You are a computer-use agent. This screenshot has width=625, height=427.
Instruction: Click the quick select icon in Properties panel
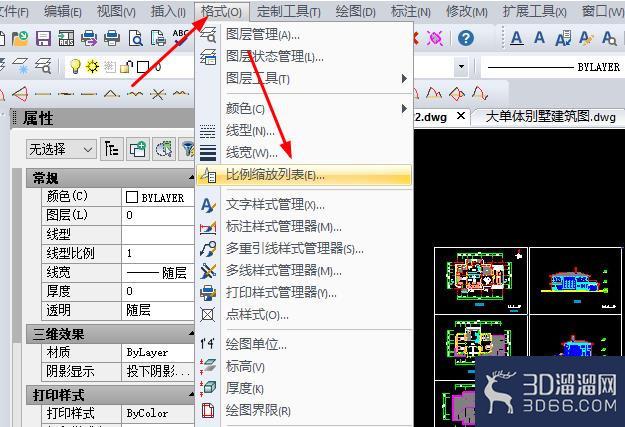pos(164,150)
